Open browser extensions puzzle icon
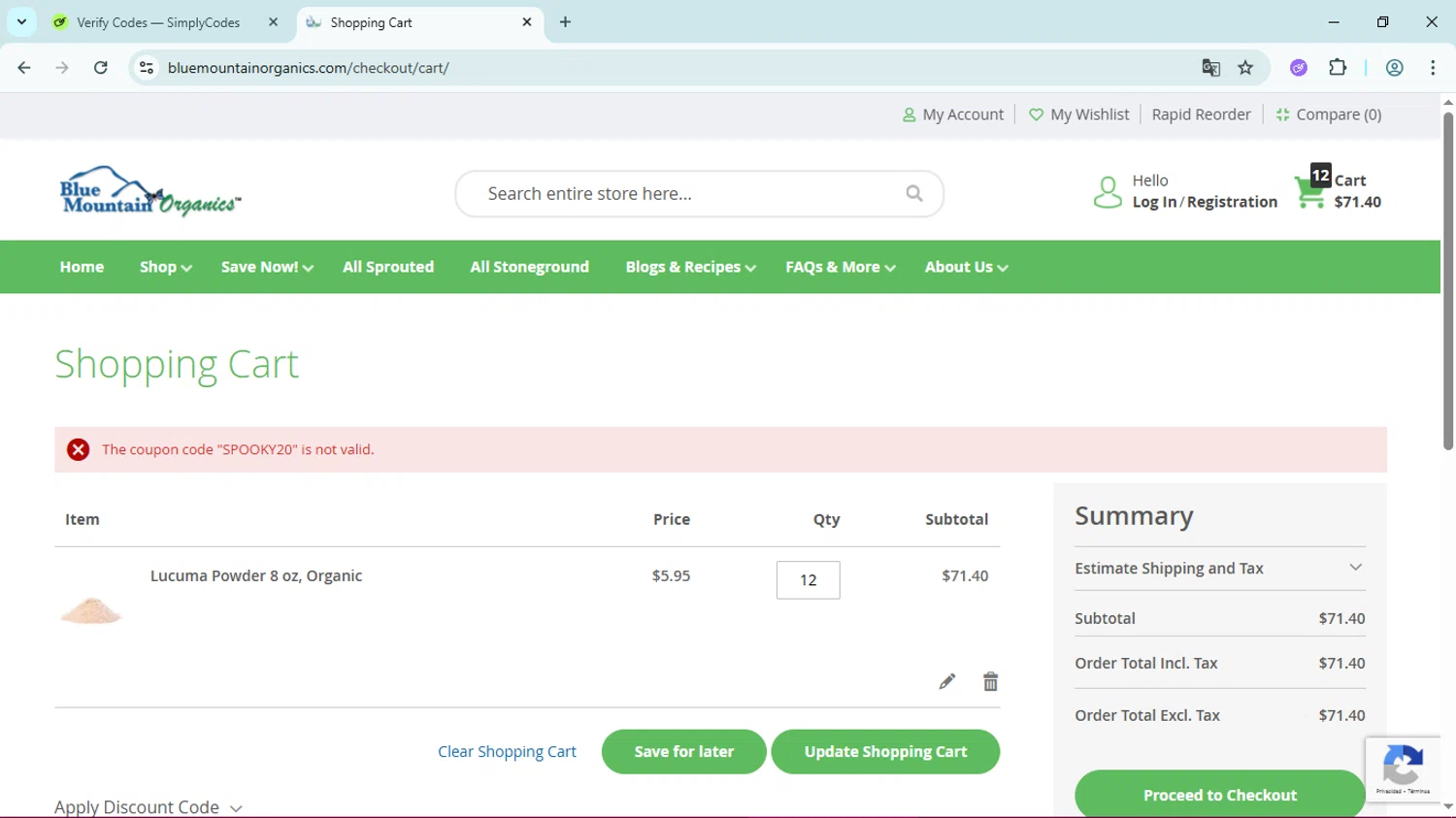Image resolution: width=1456 pixels, height=818 pixels. click(x=1338, y=68)
